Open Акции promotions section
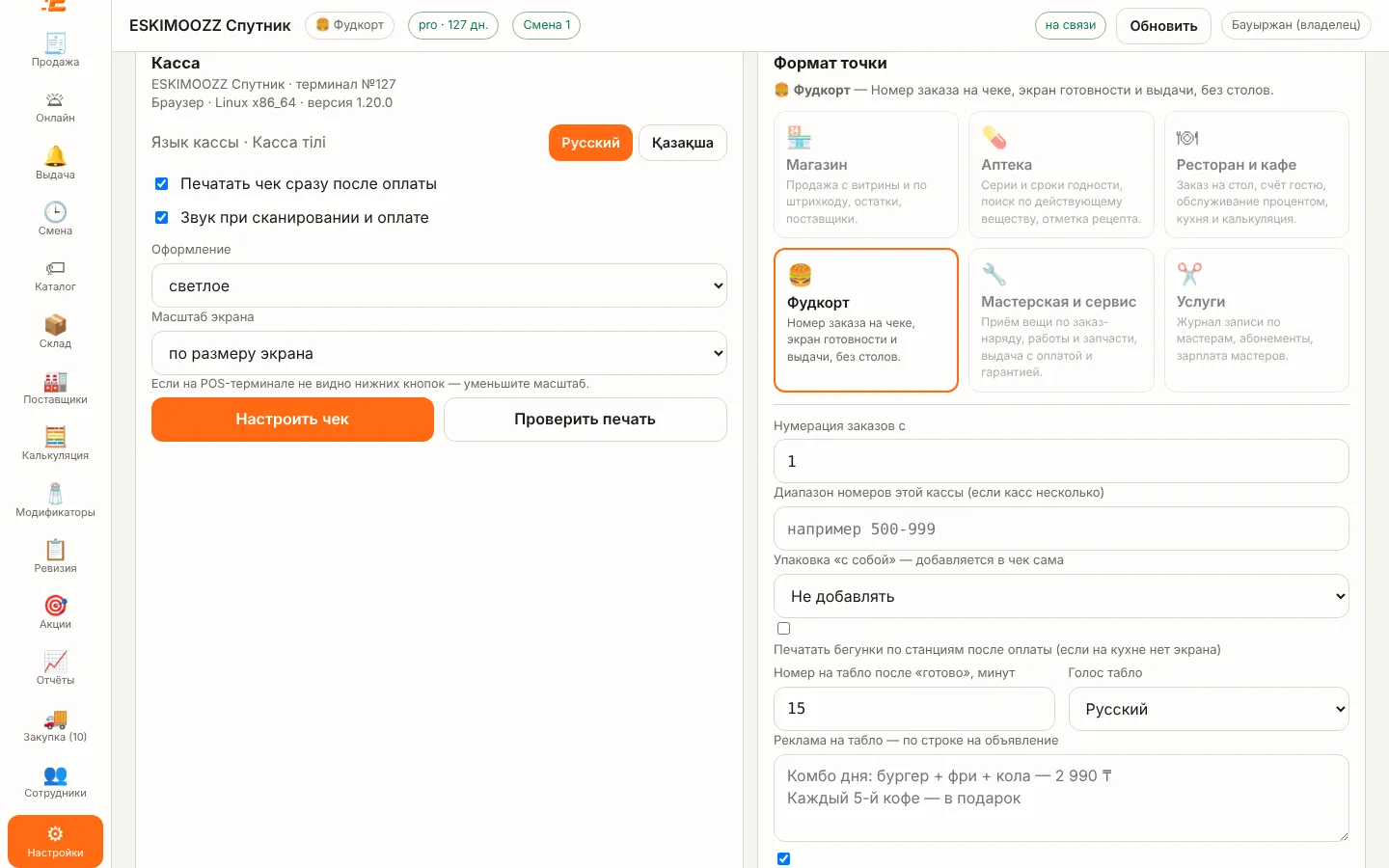The image size is (1389, 868). click(x=55, y=613)
